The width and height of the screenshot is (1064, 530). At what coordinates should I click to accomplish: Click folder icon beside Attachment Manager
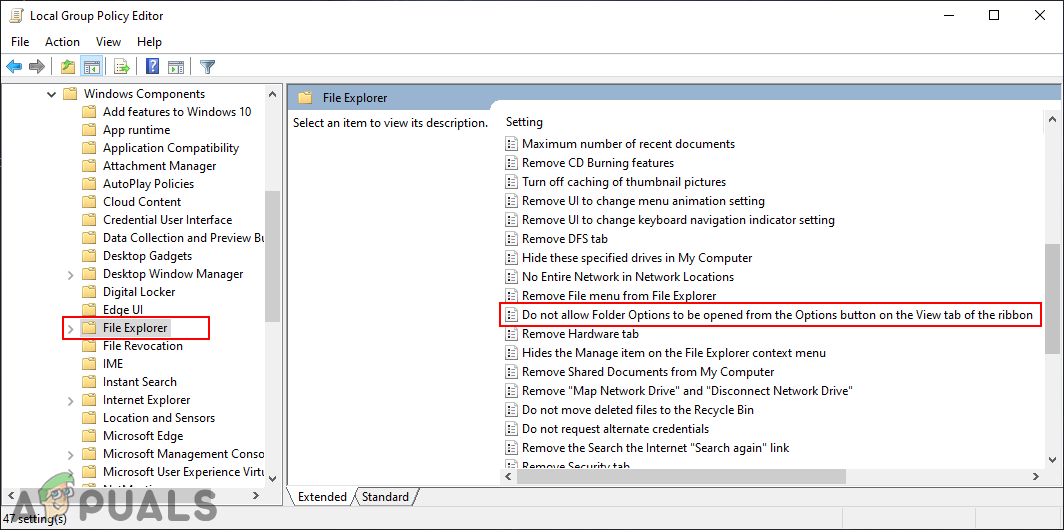click(x=89, y=166)
